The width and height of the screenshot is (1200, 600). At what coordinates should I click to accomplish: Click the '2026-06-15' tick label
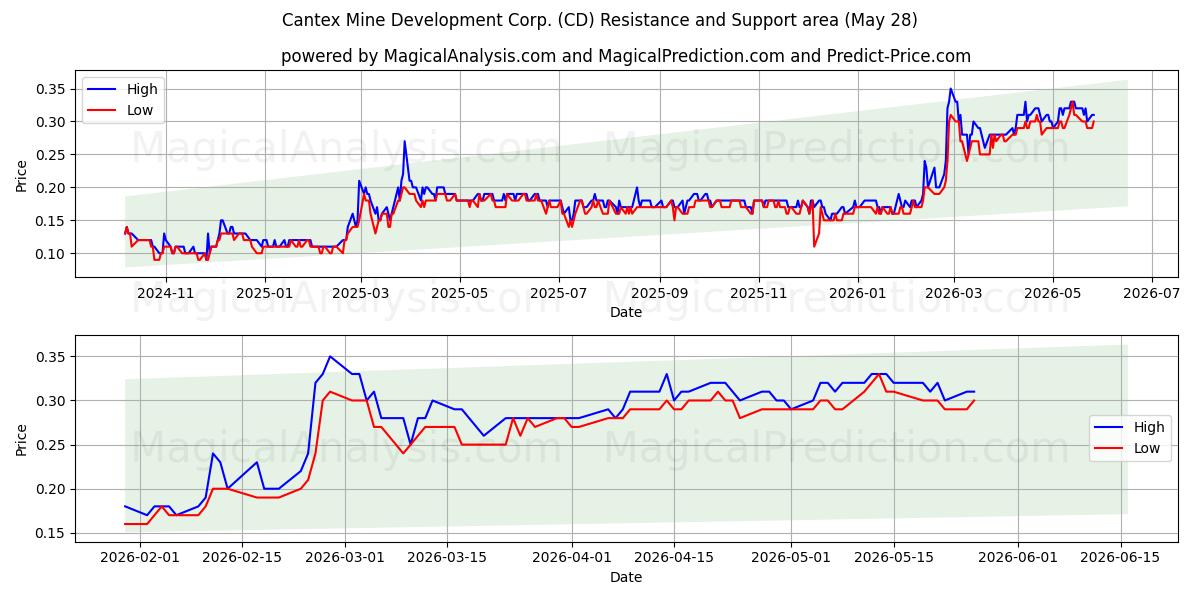pyautogui.click(x=1120, y=558)
